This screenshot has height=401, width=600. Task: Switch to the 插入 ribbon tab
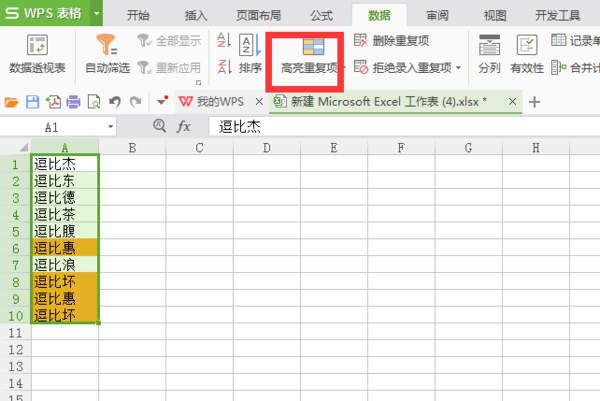(196, 15)
